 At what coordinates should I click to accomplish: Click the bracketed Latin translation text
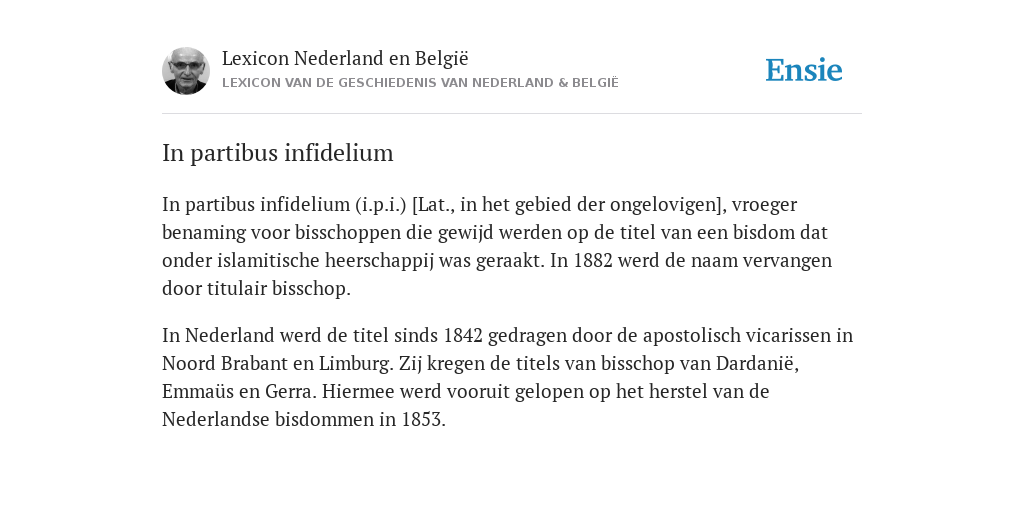(569, 204)
